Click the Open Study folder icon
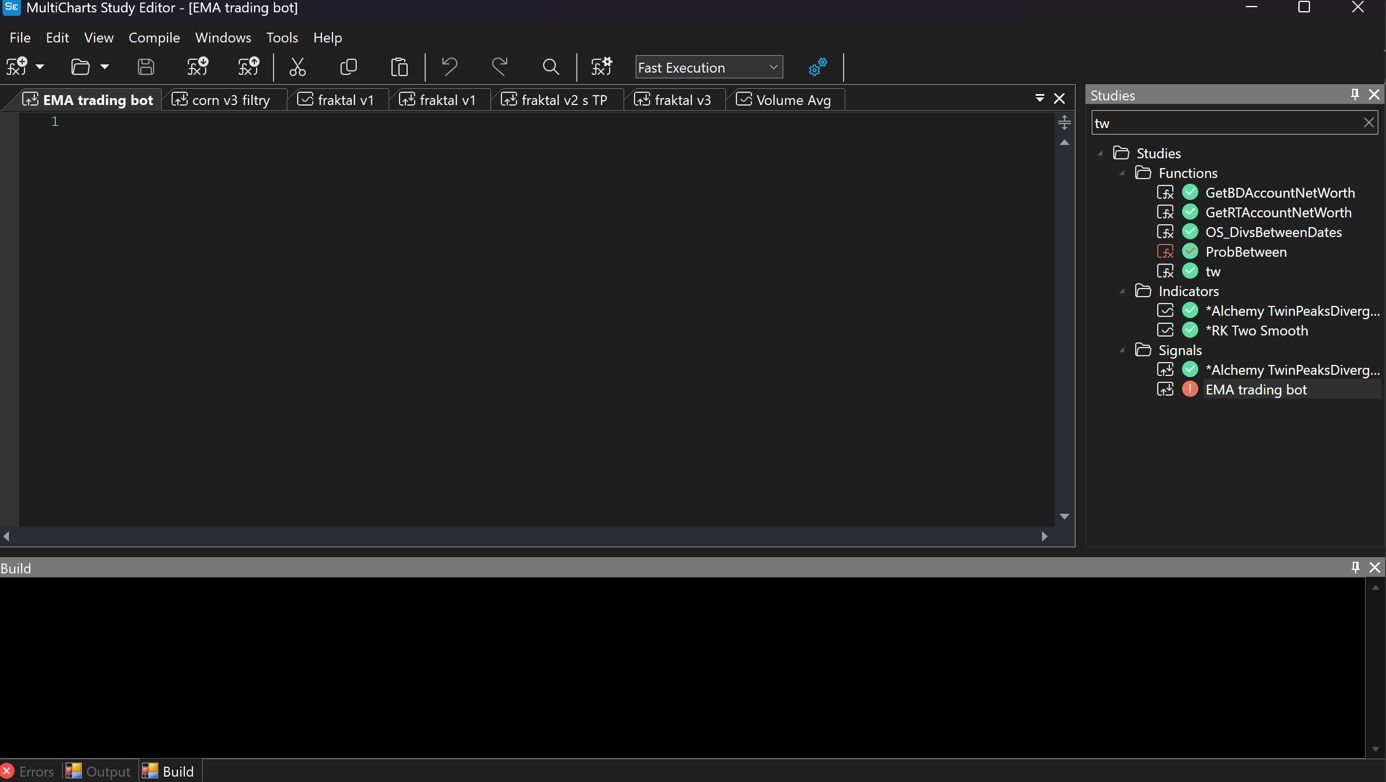Viewport: 1386px width, 782px height. point(80,67)
